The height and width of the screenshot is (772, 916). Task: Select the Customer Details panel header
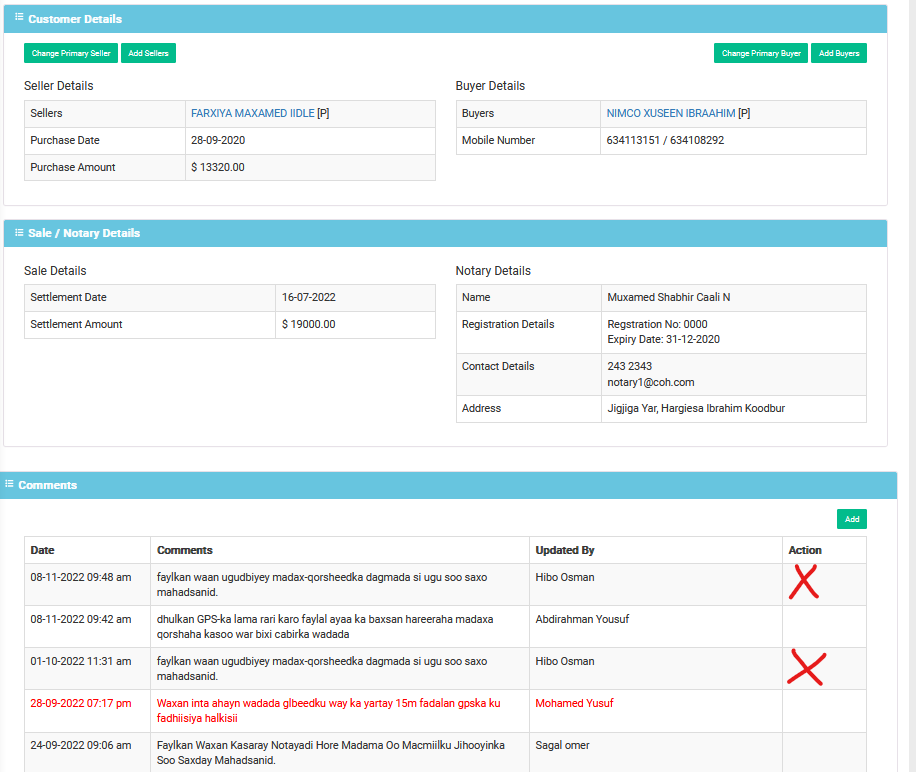445,19
